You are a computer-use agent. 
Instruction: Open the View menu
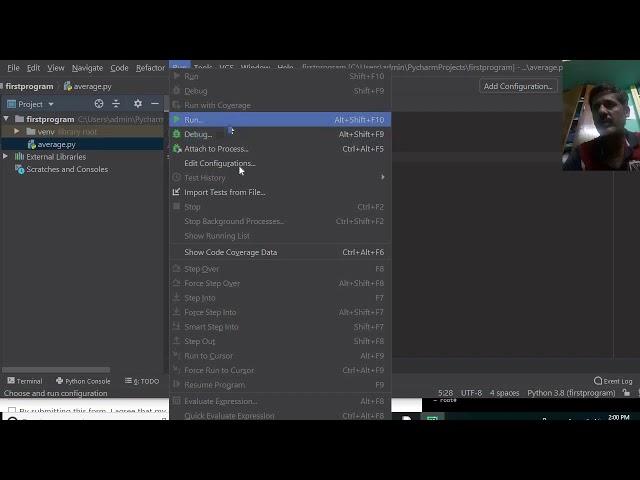click(x=56, y=68)
